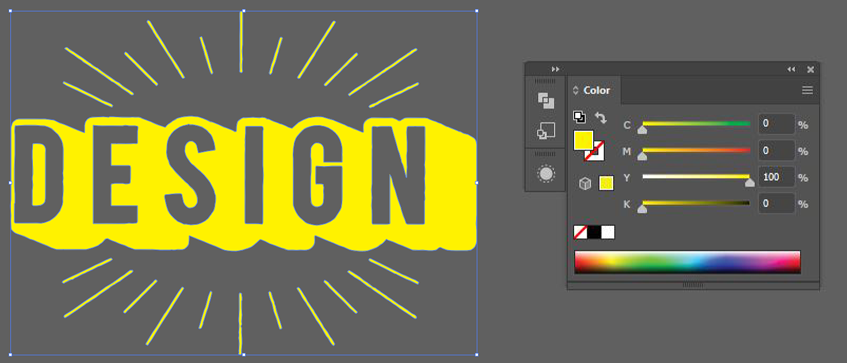Open the Transform panel icon below Pathfinder
The height and width of the screenshot is (363, 847).
pos(546,131)
